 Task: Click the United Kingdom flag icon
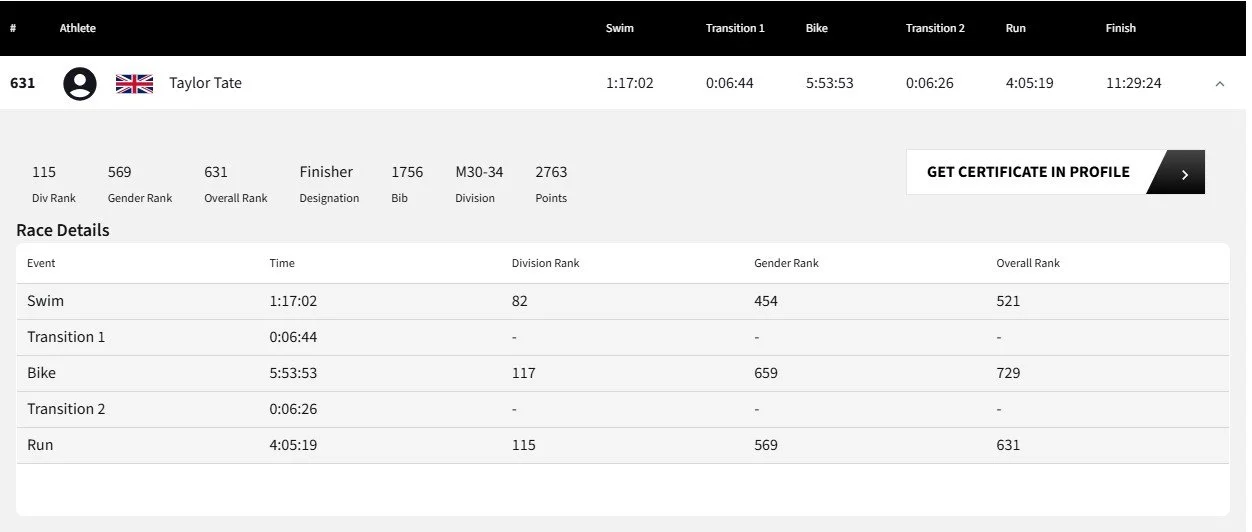(x=134, y=83)
